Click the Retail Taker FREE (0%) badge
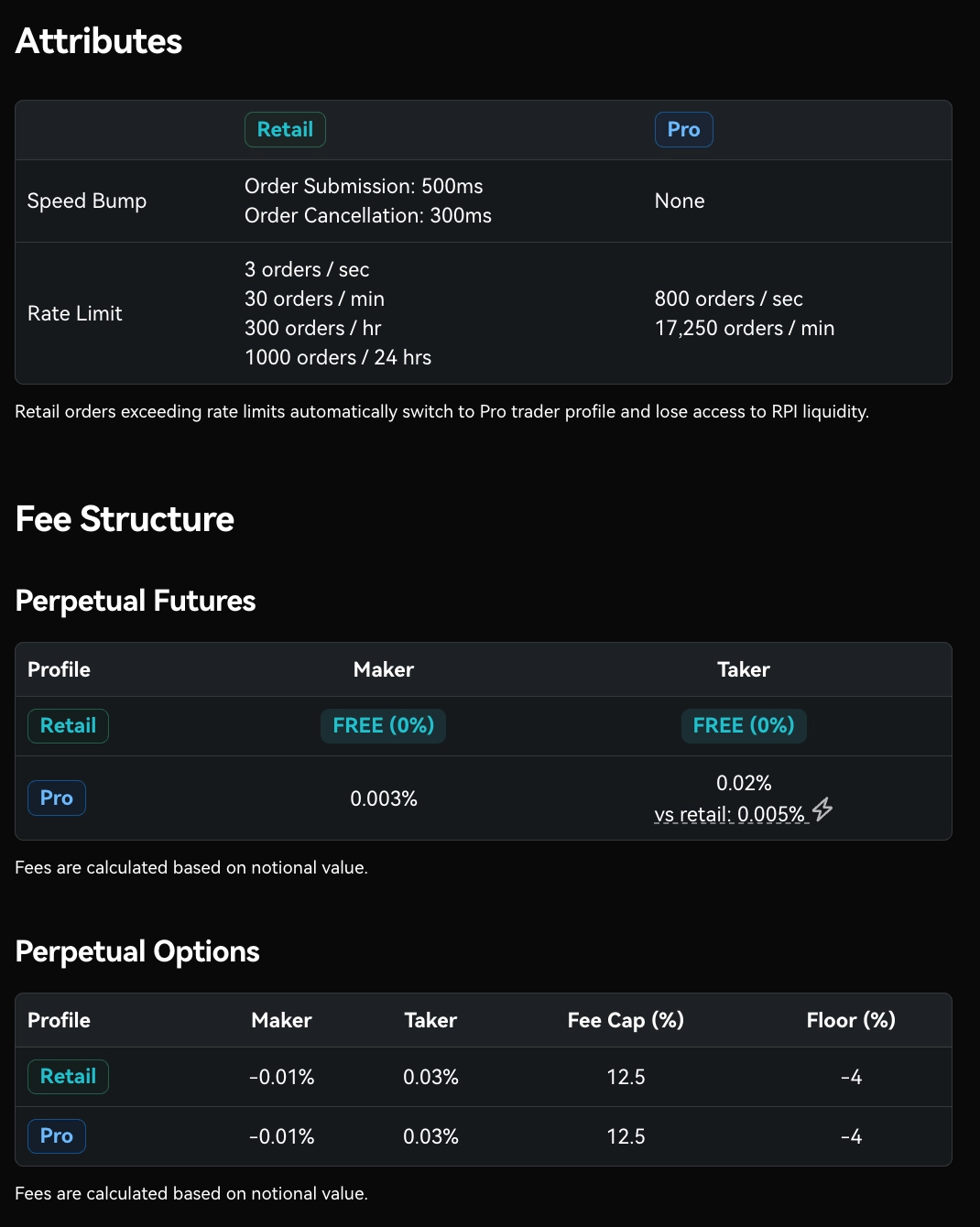980x1227 pixels. coord(744,726)
